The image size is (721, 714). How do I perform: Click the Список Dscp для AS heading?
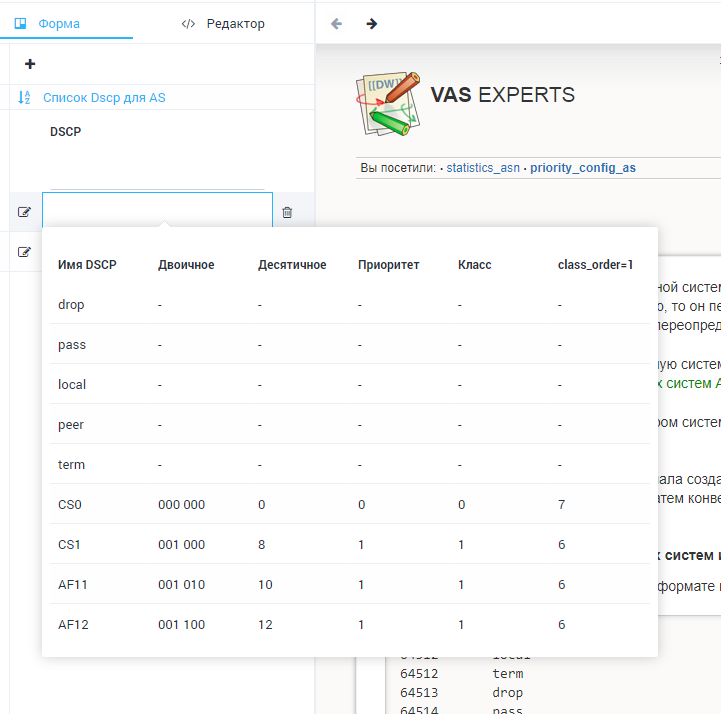104,98
